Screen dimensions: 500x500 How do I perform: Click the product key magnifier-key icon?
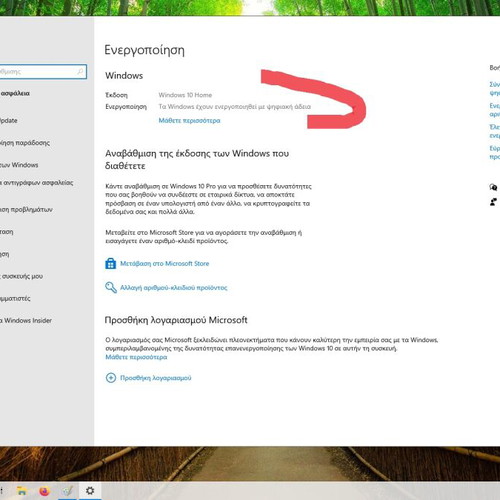(x=111, y=287)
